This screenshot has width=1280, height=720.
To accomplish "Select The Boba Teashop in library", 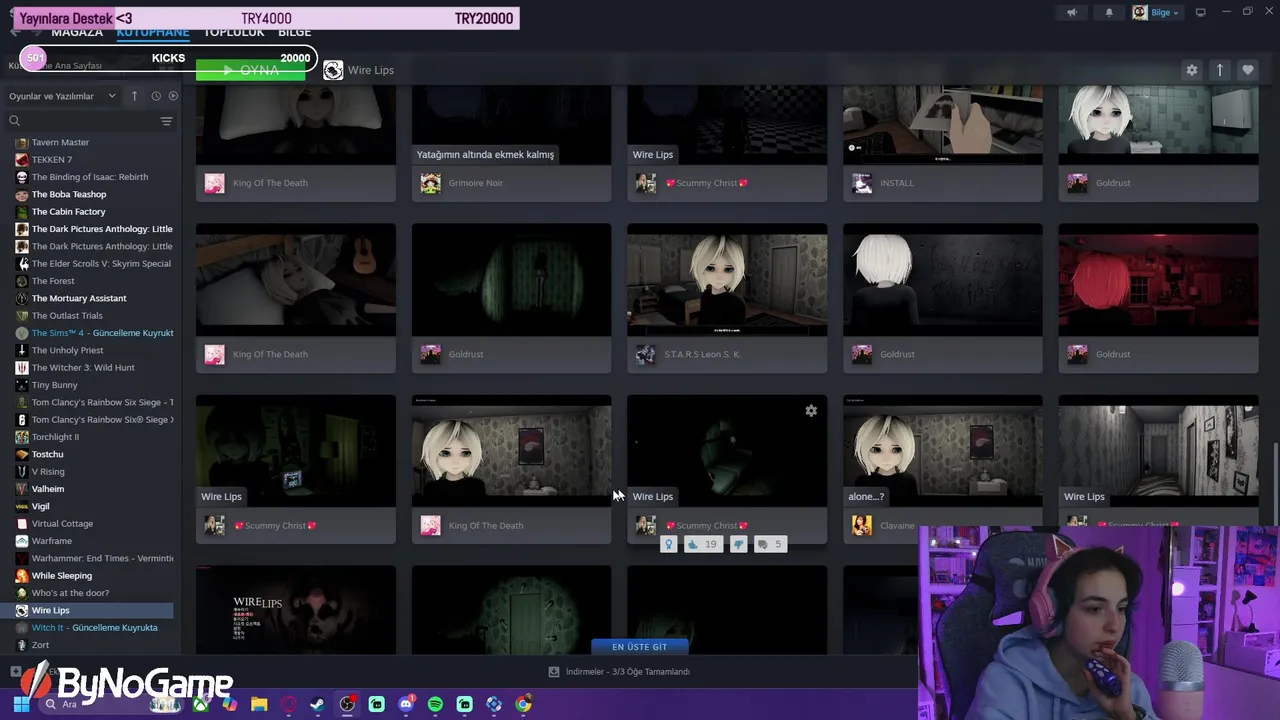I will [69, 194].
